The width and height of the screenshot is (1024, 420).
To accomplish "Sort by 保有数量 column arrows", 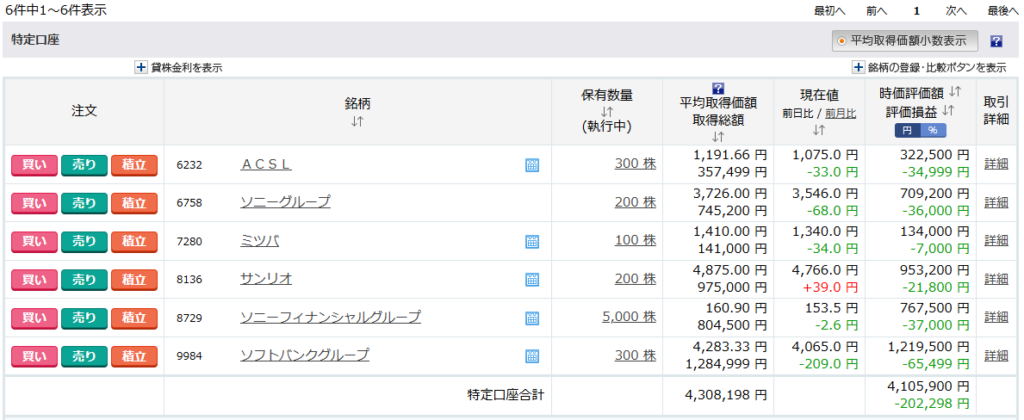I will point(607,112).
